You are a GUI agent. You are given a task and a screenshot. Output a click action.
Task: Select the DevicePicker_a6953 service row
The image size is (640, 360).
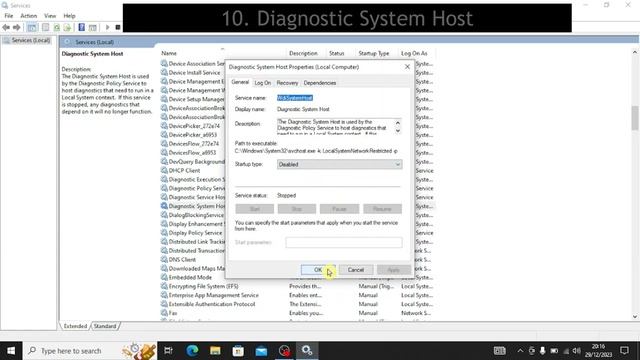[192, 135]
